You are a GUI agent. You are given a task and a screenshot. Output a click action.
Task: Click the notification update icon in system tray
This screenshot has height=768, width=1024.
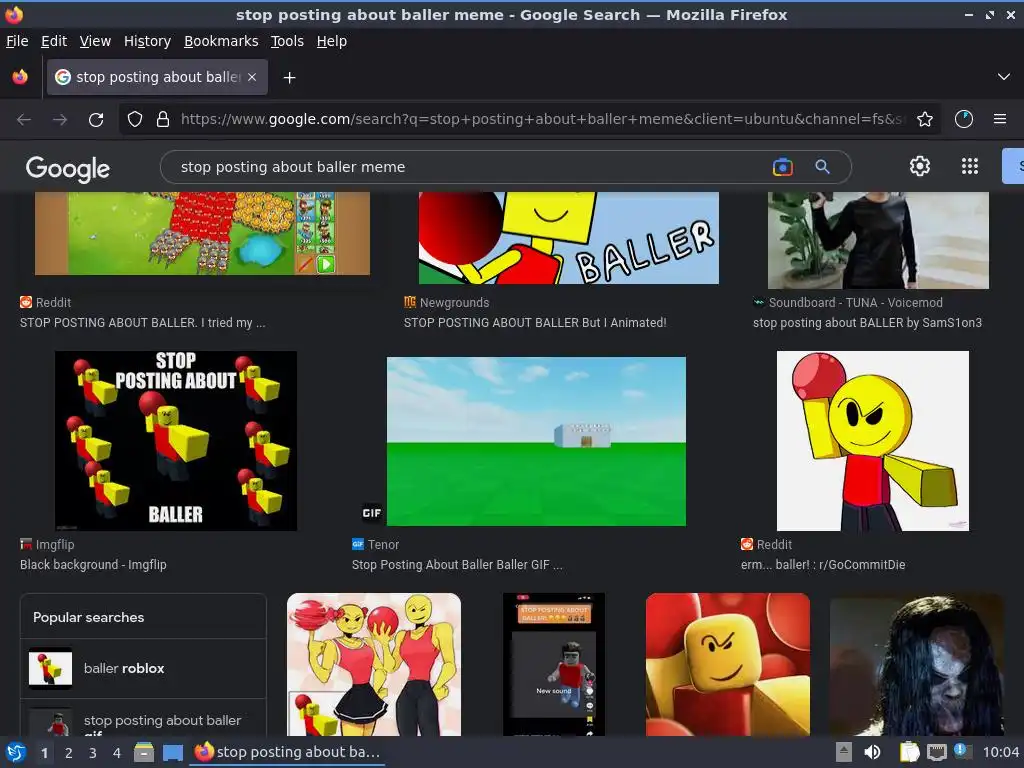[x=963, y=751]
